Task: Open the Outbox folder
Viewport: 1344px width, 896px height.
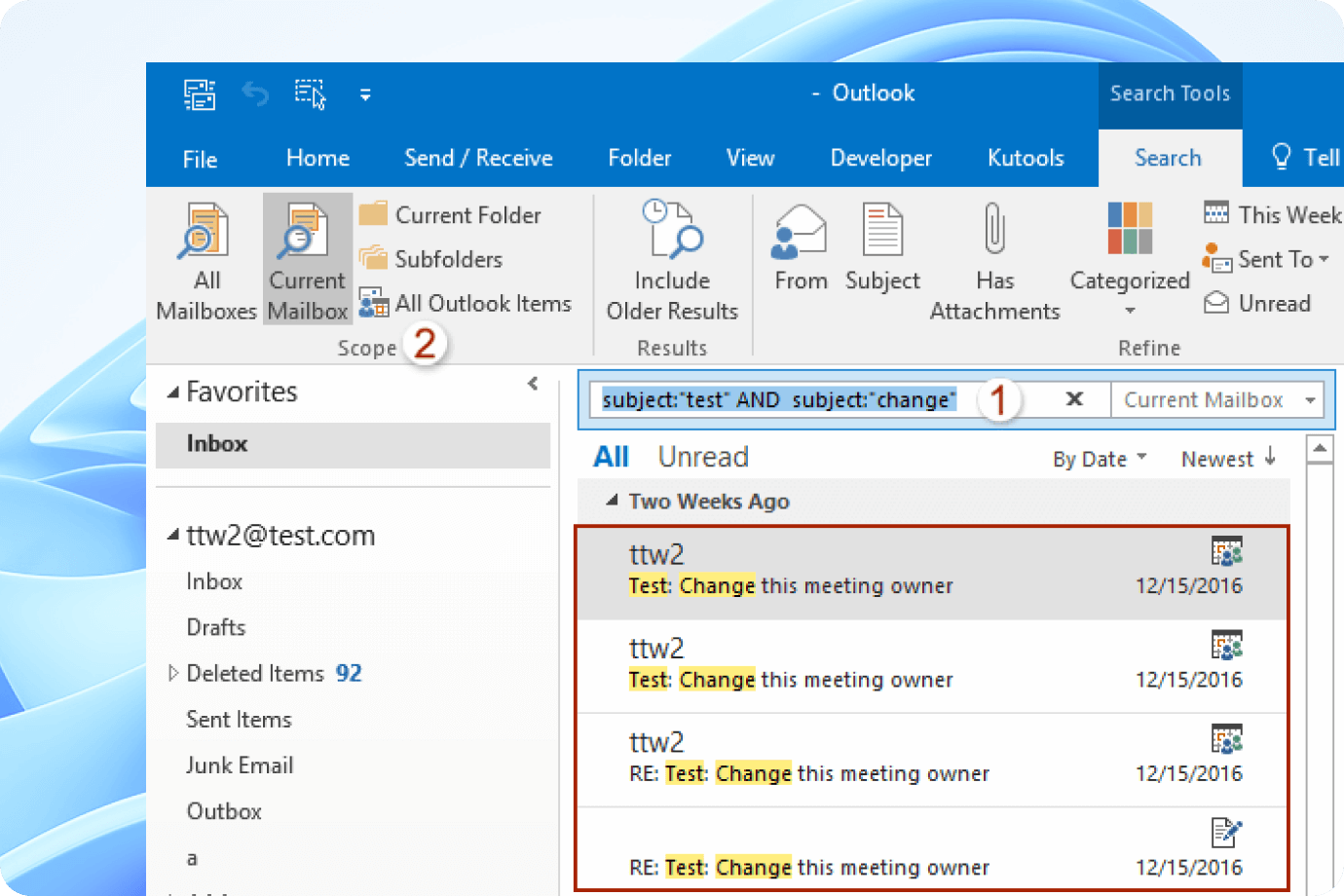Action: point(224,811)
